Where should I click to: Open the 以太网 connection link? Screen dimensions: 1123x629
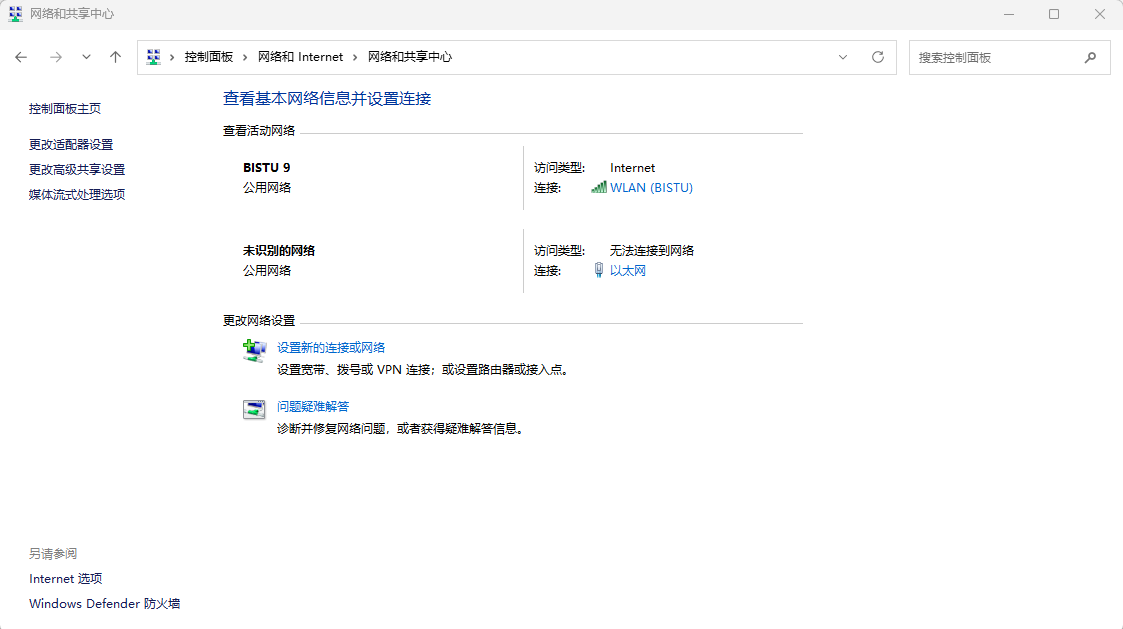pos(627,271)
